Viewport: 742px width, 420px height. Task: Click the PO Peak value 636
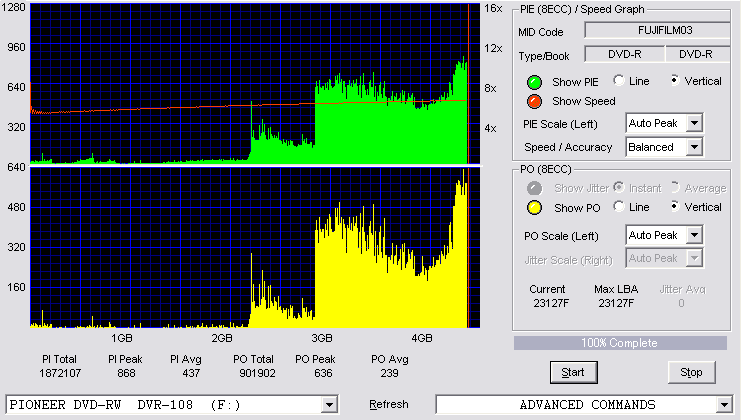pos(323,373)
